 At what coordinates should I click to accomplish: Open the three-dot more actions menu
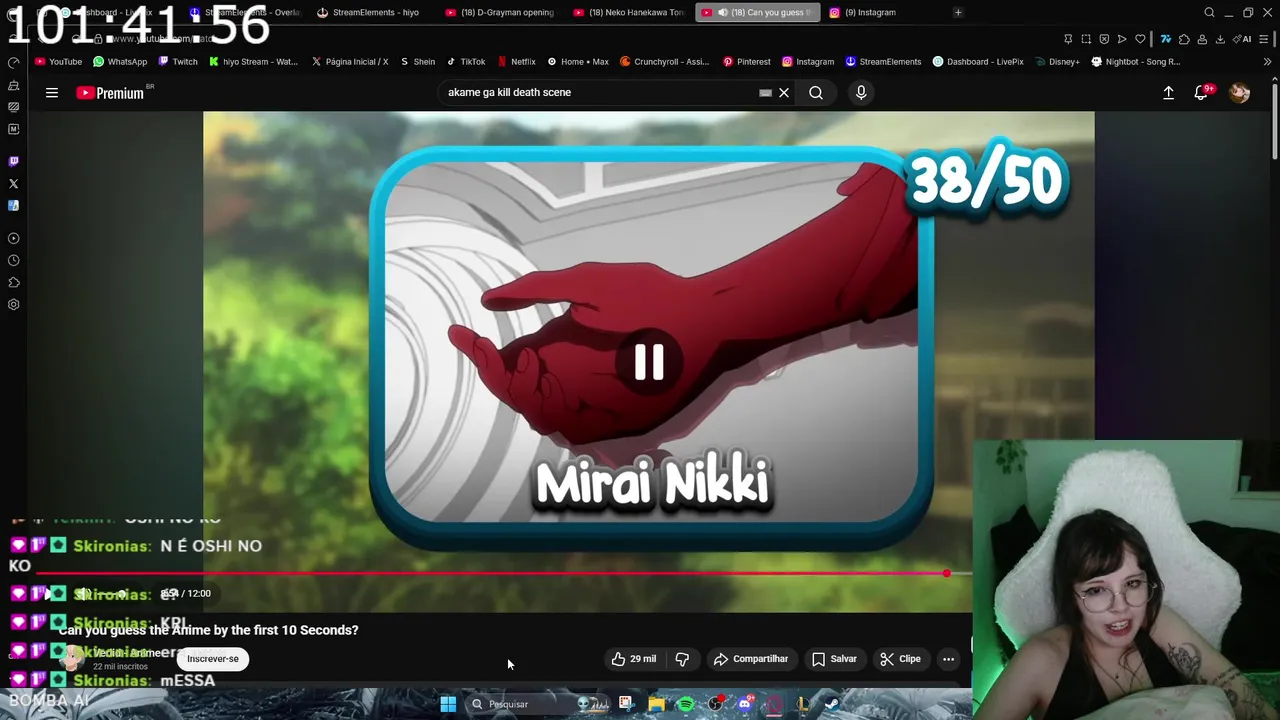pyautogui.click(x=948, y=659)
